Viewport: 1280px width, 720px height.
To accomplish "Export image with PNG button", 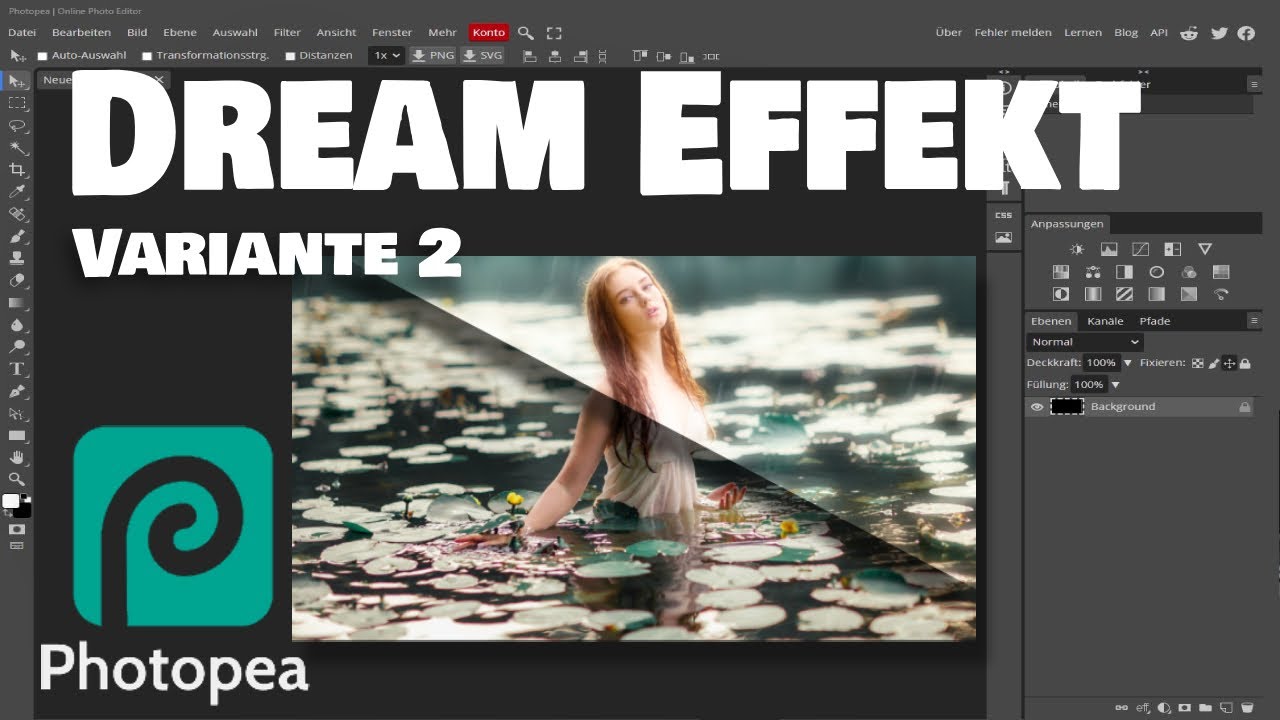I will [433, 56].
